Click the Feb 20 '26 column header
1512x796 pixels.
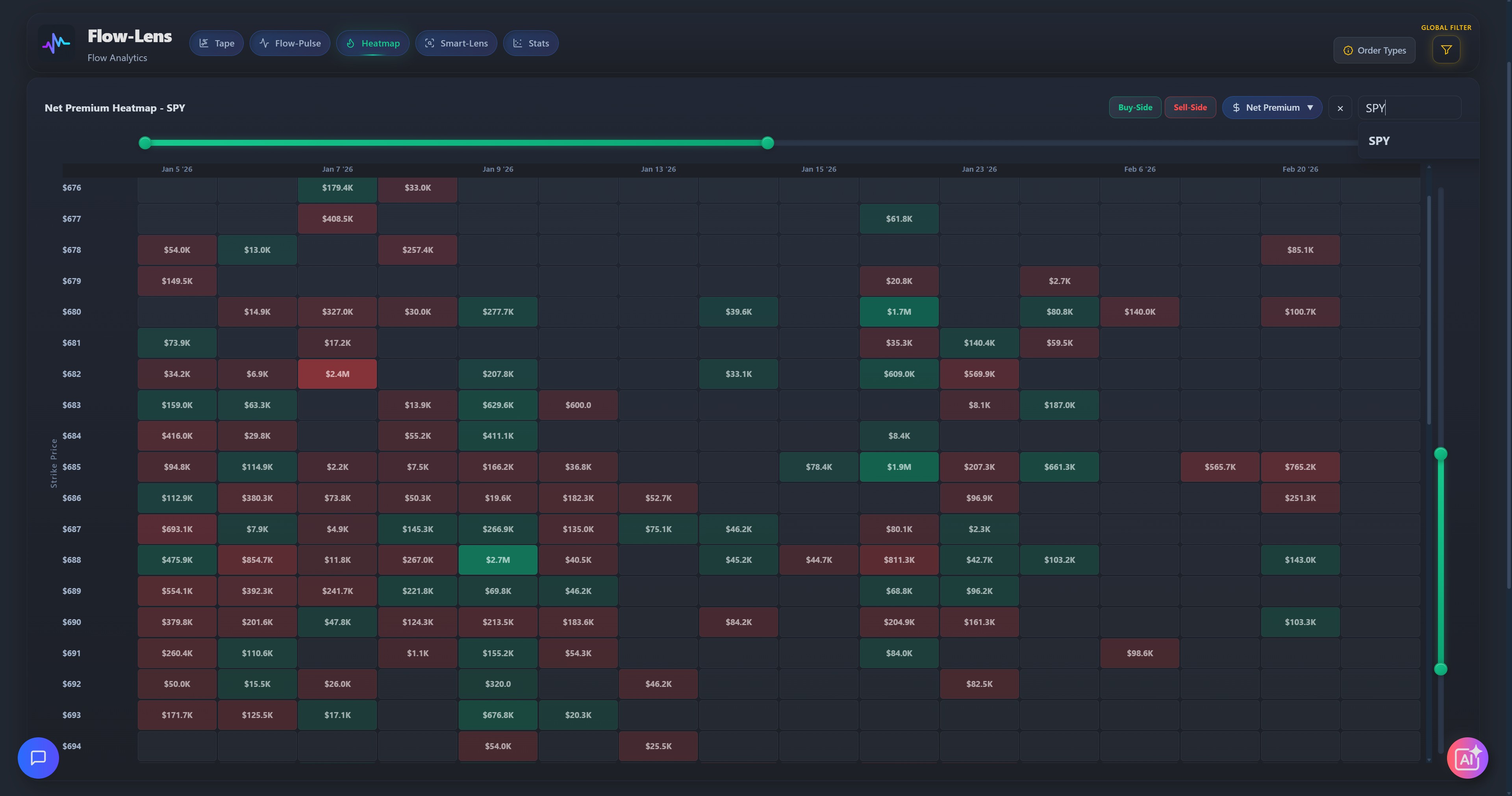click(x=1300, y=169)
